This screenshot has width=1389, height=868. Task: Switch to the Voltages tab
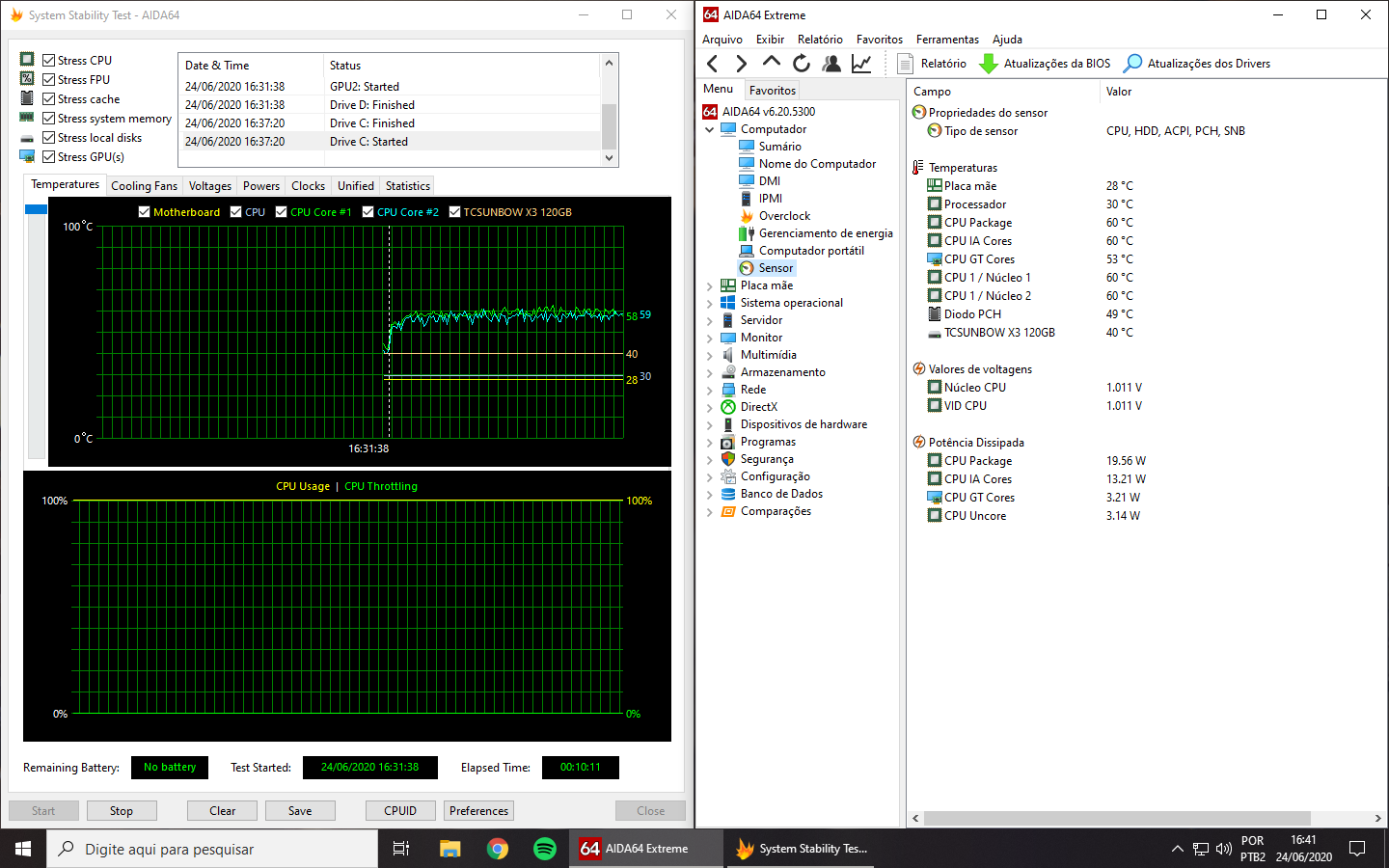click(x=209, y=186)
